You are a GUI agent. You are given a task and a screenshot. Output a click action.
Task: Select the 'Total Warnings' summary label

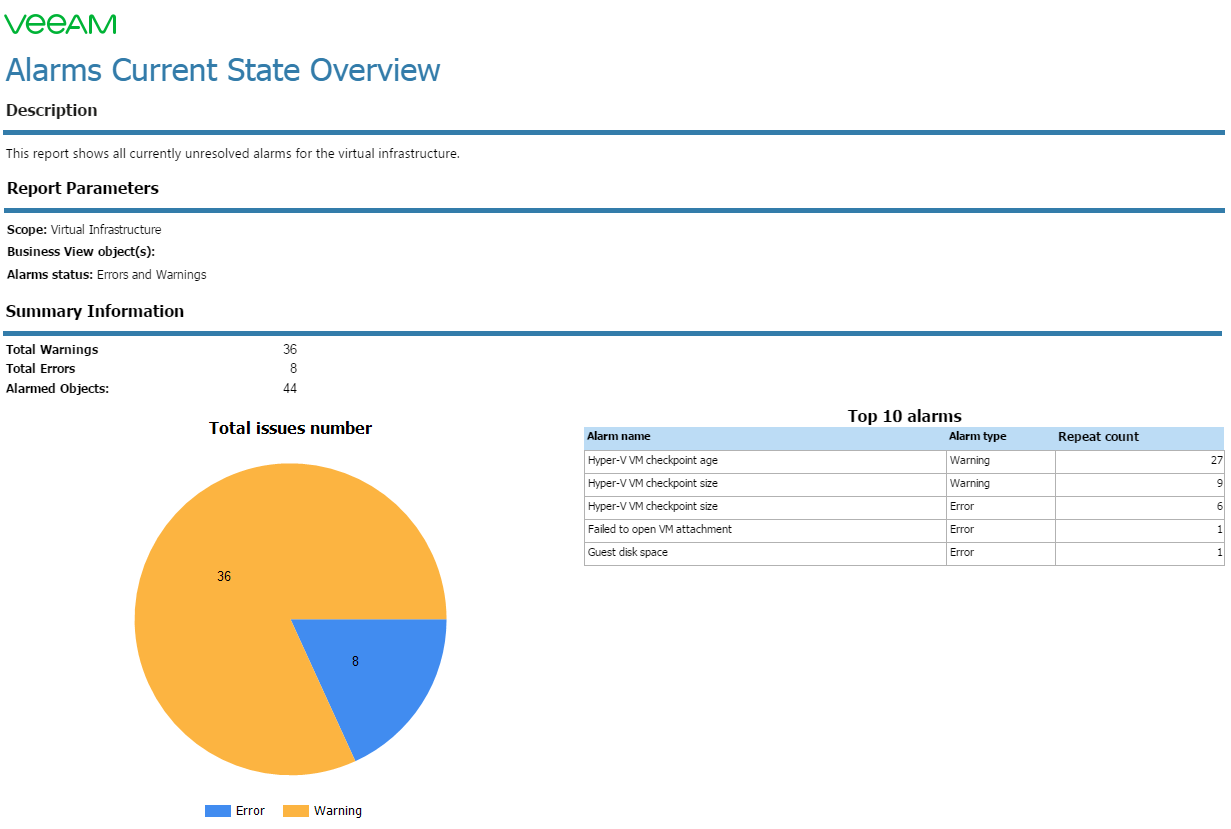coord(52,350)
